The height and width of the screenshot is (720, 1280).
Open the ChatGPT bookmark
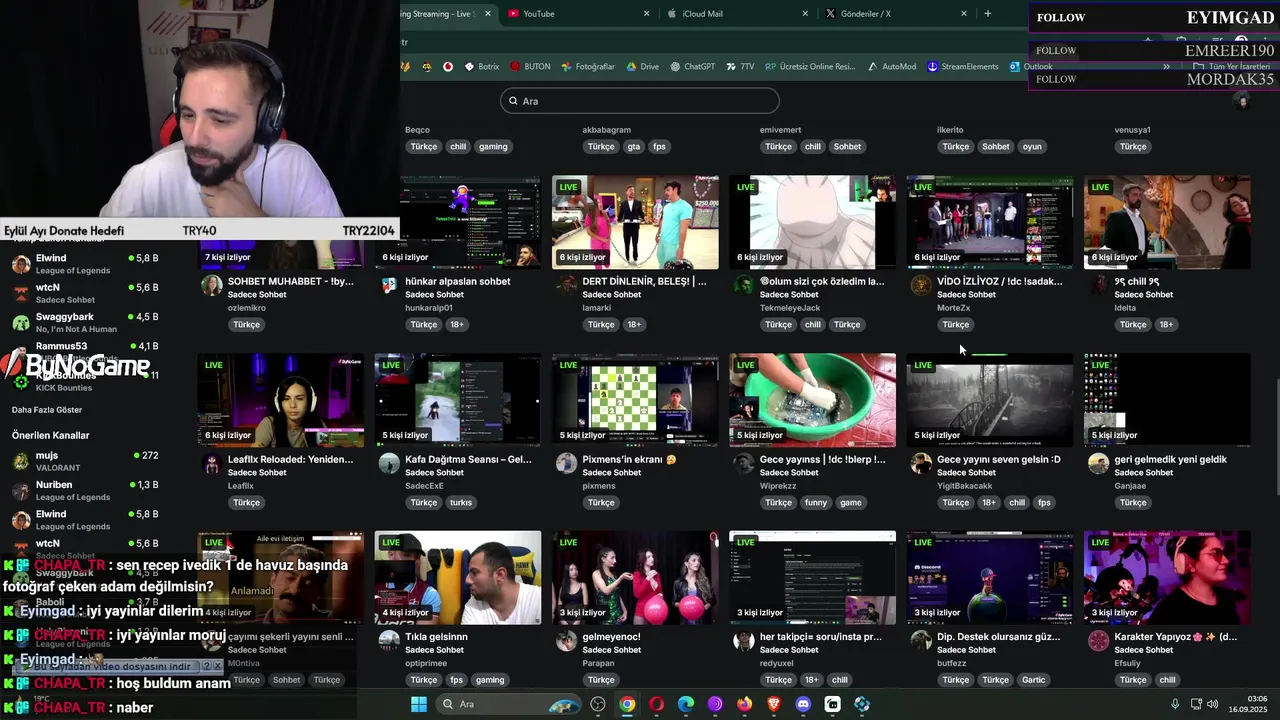pos(693,67)
